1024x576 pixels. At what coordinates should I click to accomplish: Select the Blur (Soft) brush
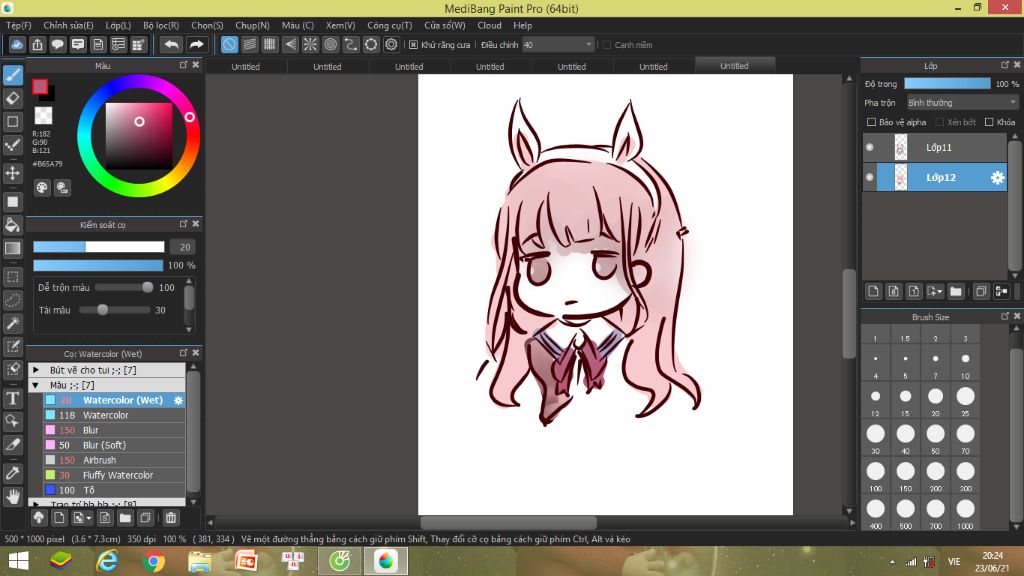tap(114, 445)
